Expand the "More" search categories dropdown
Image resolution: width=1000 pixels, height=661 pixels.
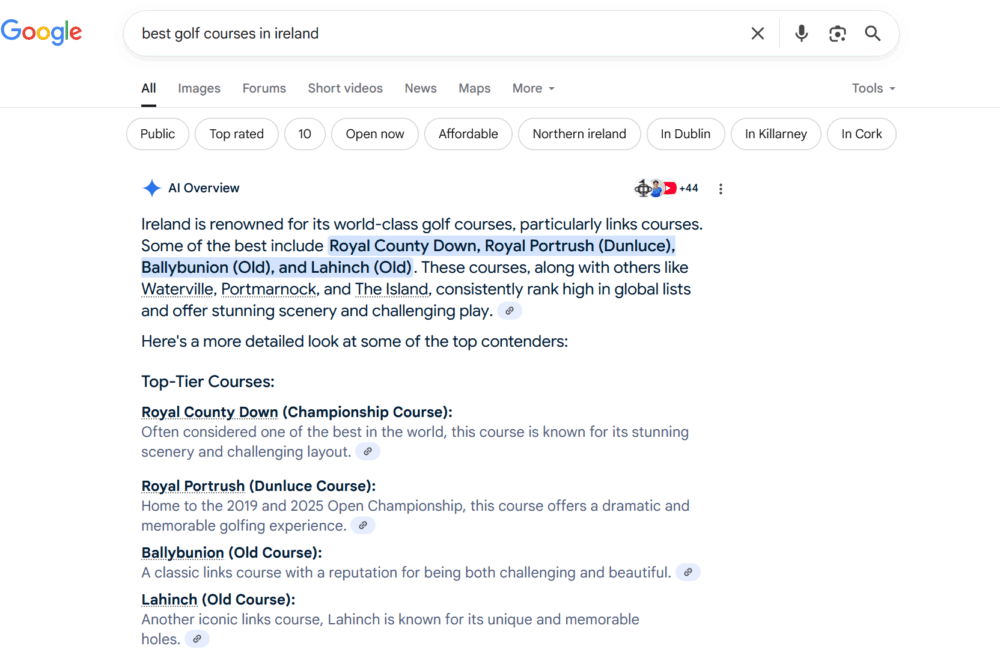click(533, 88)
